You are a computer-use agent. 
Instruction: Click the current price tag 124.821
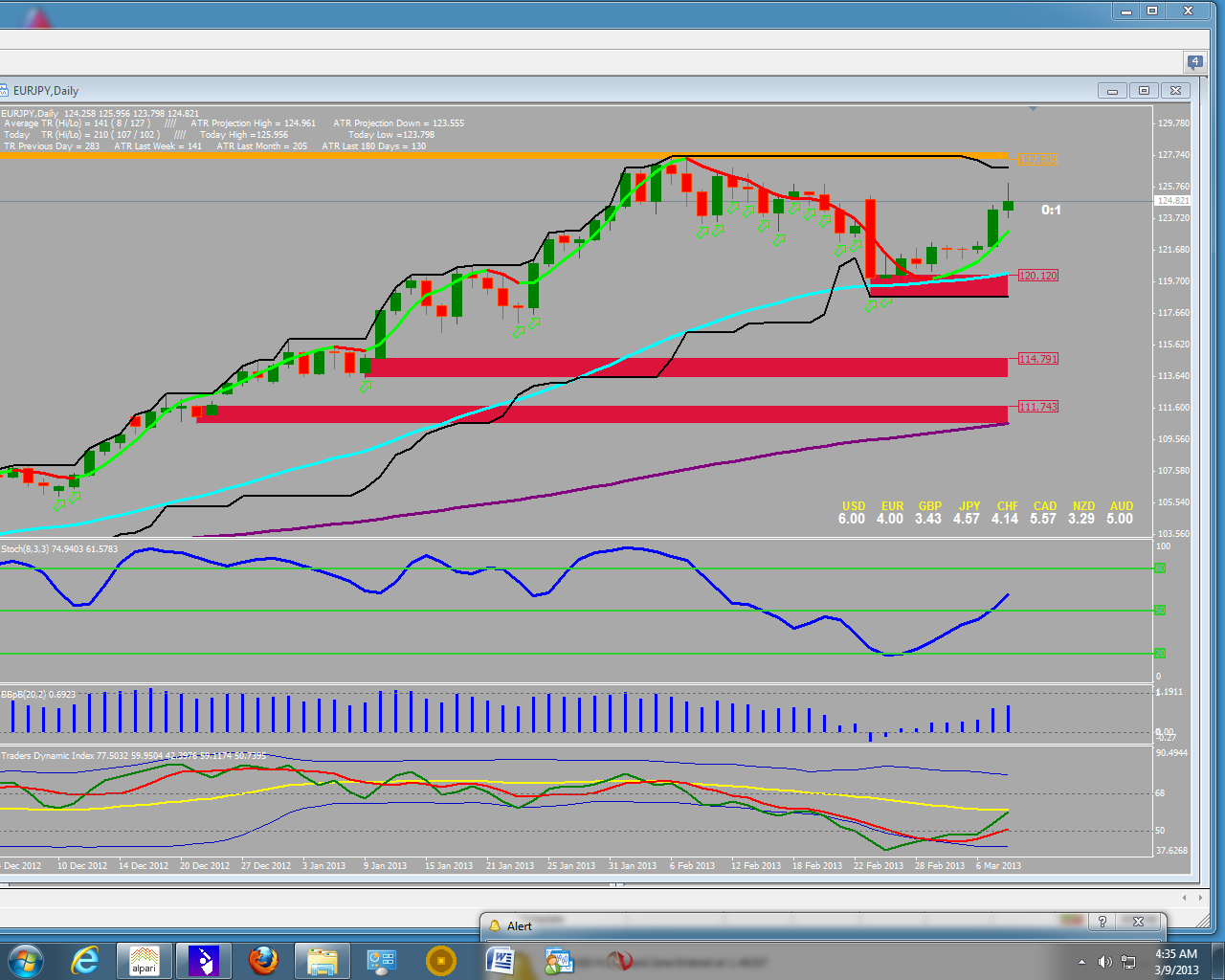[x=1172, y=201]
